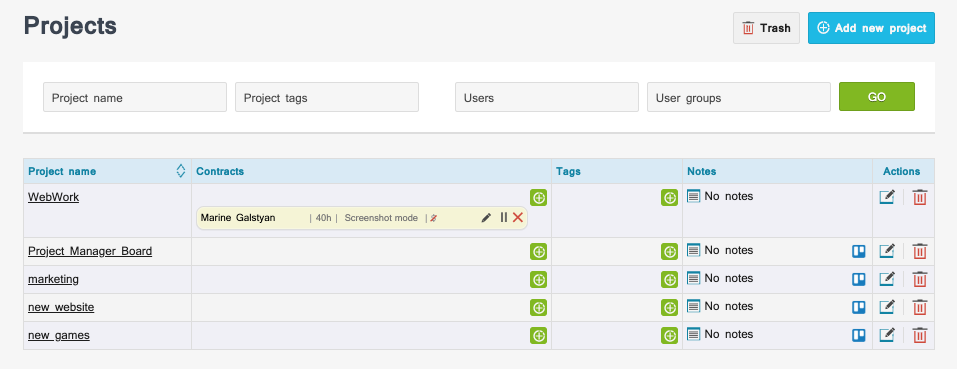957x369 pixels.
Task: Open Trello board icon for Project_Manager_Board
Action: (859, 251)
